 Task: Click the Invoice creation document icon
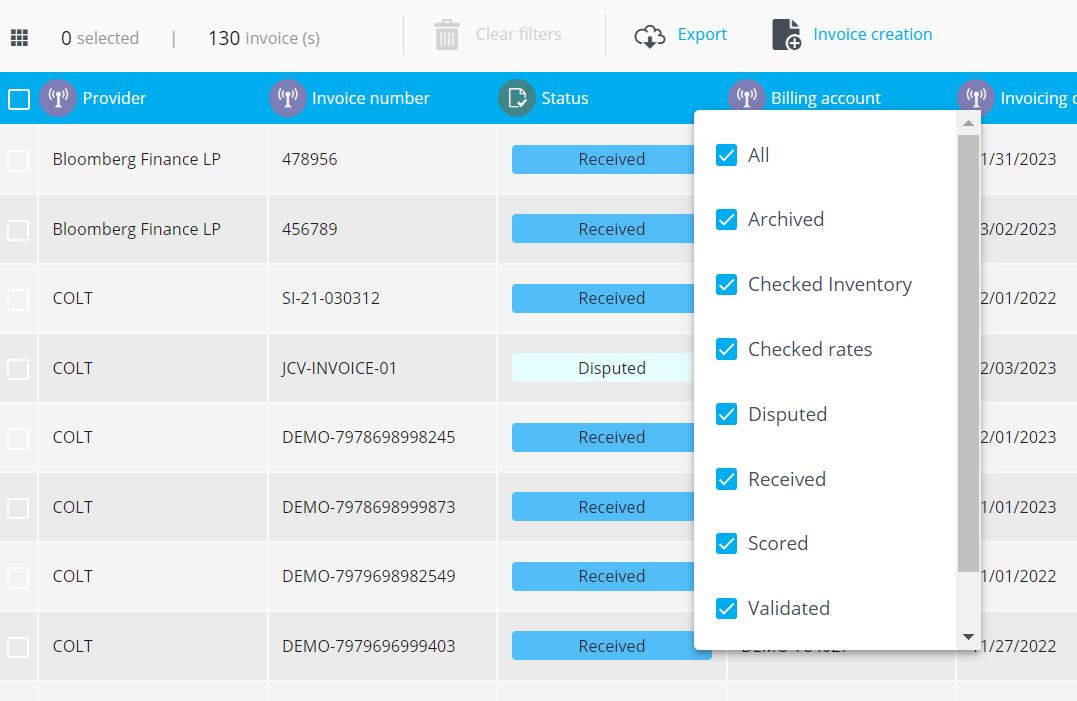pos(787,35)
